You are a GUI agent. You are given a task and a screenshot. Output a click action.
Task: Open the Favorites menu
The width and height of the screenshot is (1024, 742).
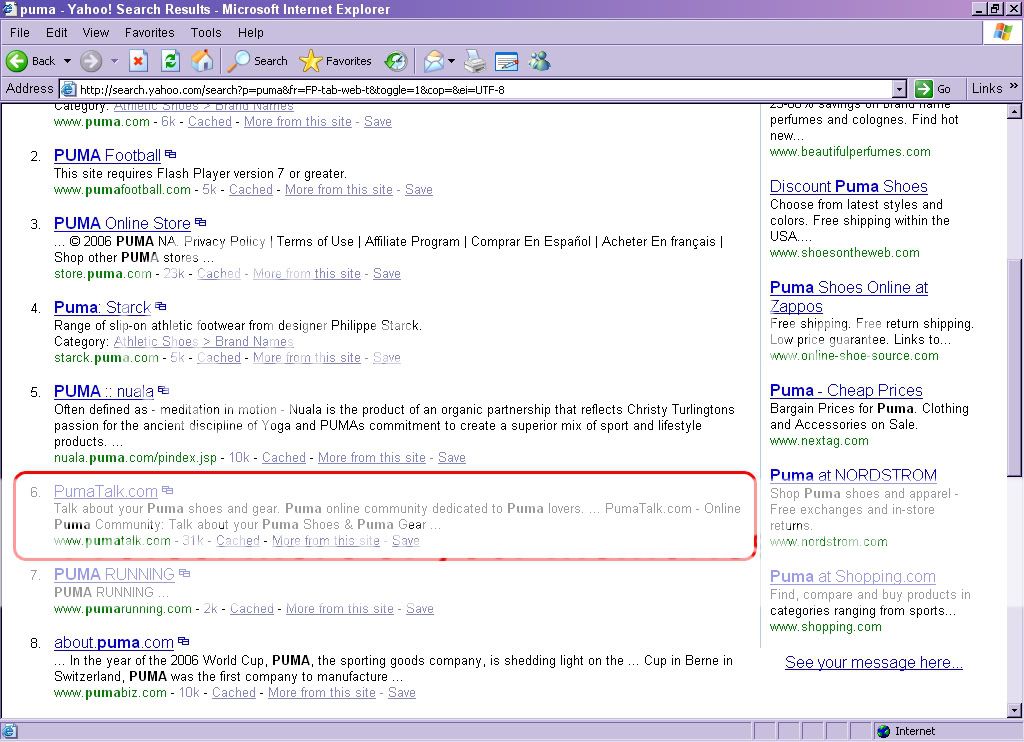pos(150,33)
